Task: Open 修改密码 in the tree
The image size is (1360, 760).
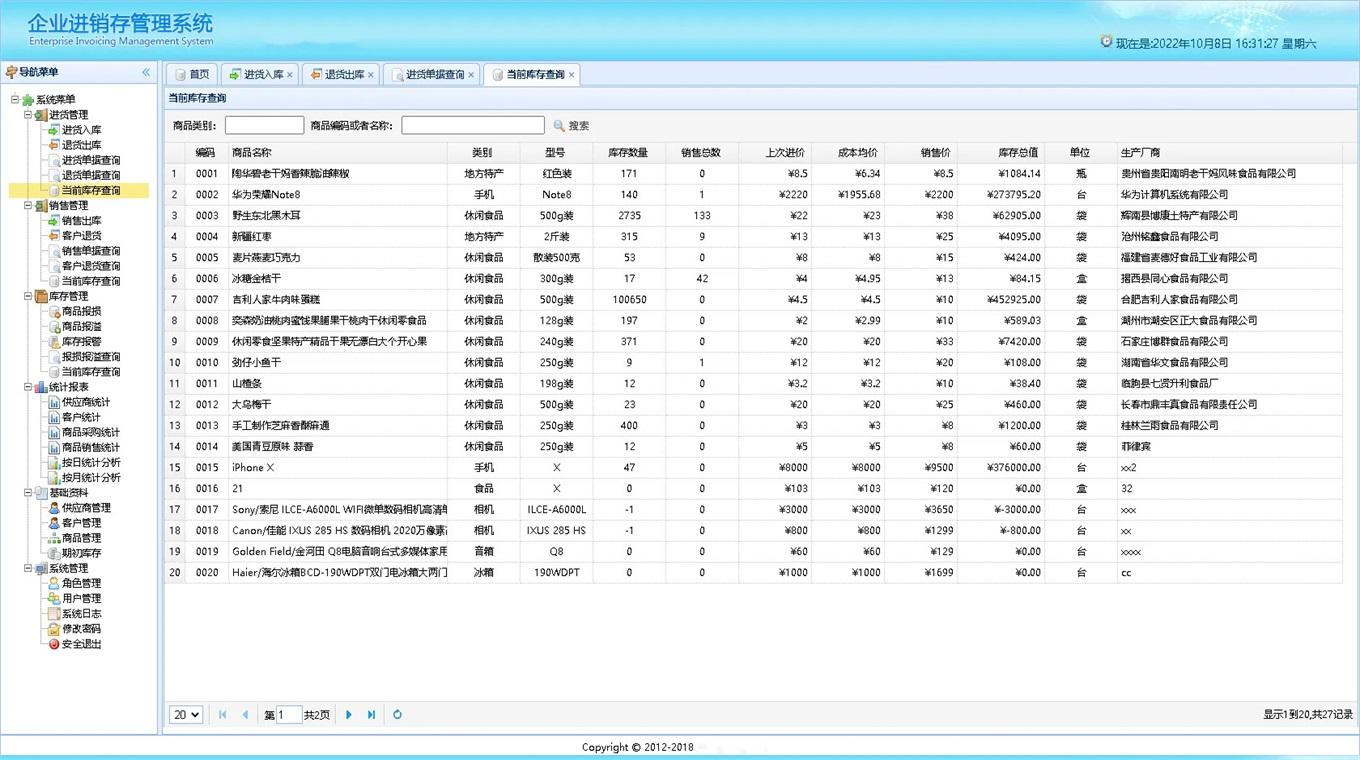Action: coord(81,629)
